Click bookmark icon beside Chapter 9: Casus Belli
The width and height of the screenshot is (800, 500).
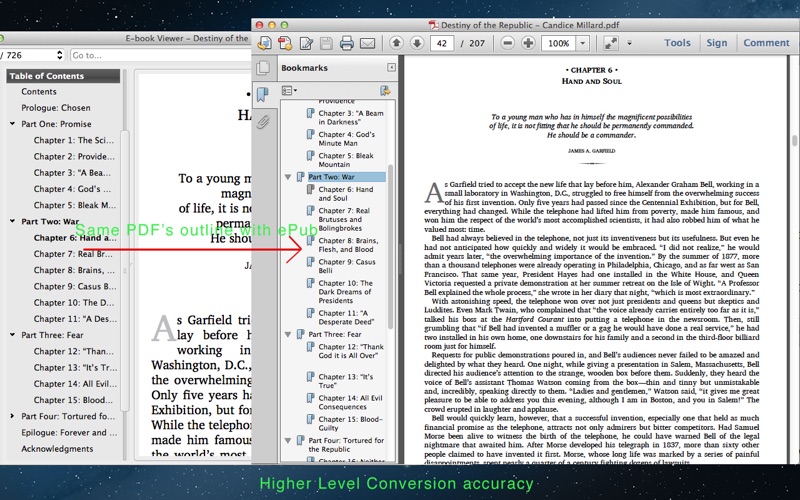click(310, 262)
